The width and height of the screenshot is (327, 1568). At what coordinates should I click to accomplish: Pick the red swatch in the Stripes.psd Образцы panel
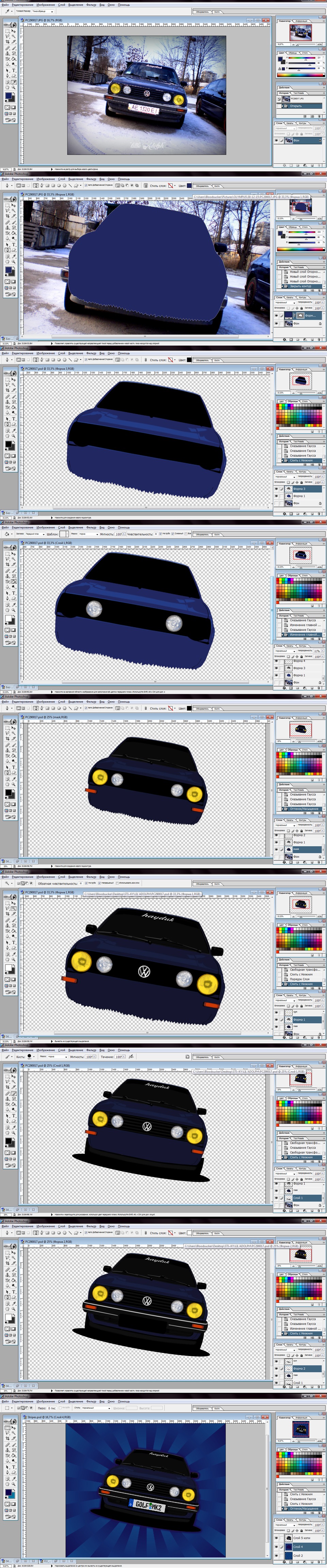tap(278, 1454)
